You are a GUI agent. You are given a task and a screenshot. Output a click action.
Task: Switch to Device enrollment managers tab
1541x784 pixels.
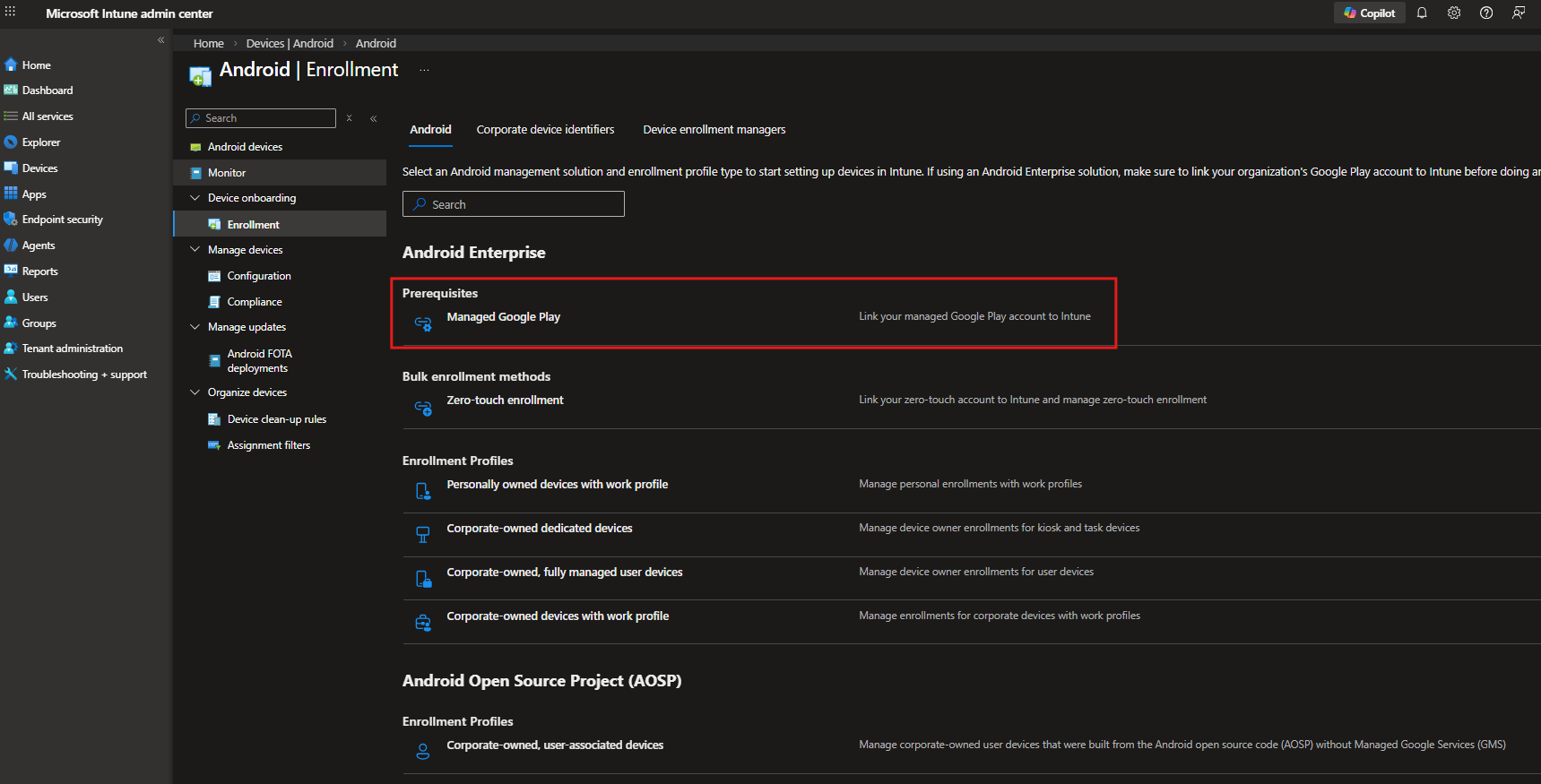tap(714, 130)
